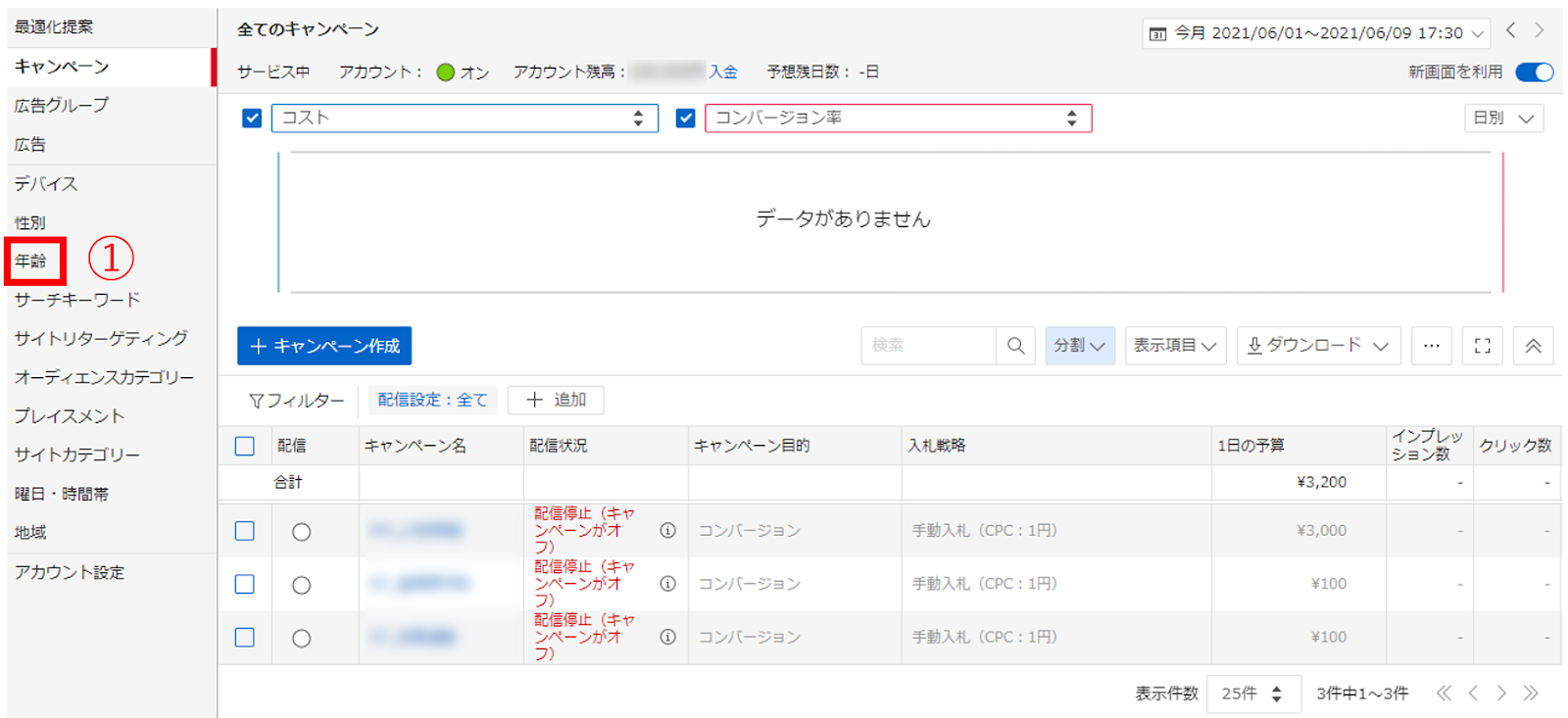The image size is (1568, 718).
Task: Click the search magnifier icon
Action: pyautogui.click(x=1015, y=346)
